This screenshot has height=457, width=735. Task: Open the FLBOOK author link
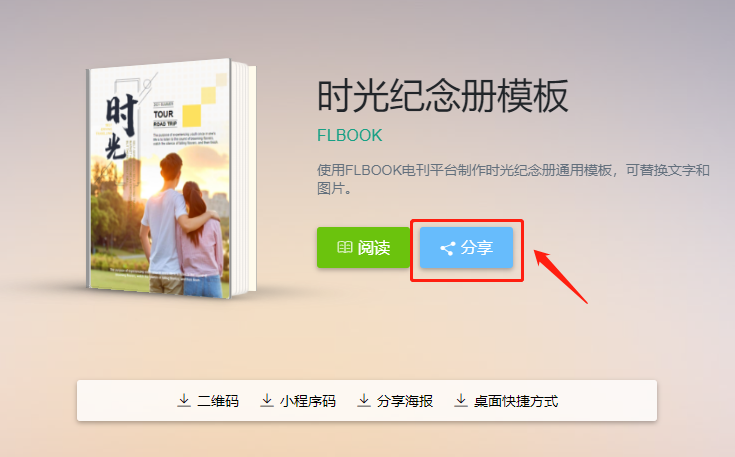(350, 135)
